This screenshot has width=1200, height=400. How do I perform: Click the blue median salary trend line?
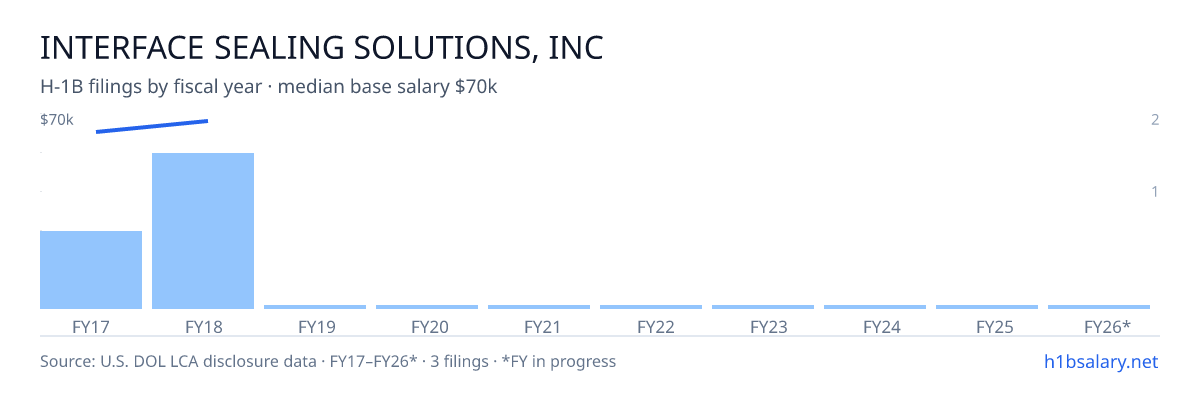coord(152,126)
